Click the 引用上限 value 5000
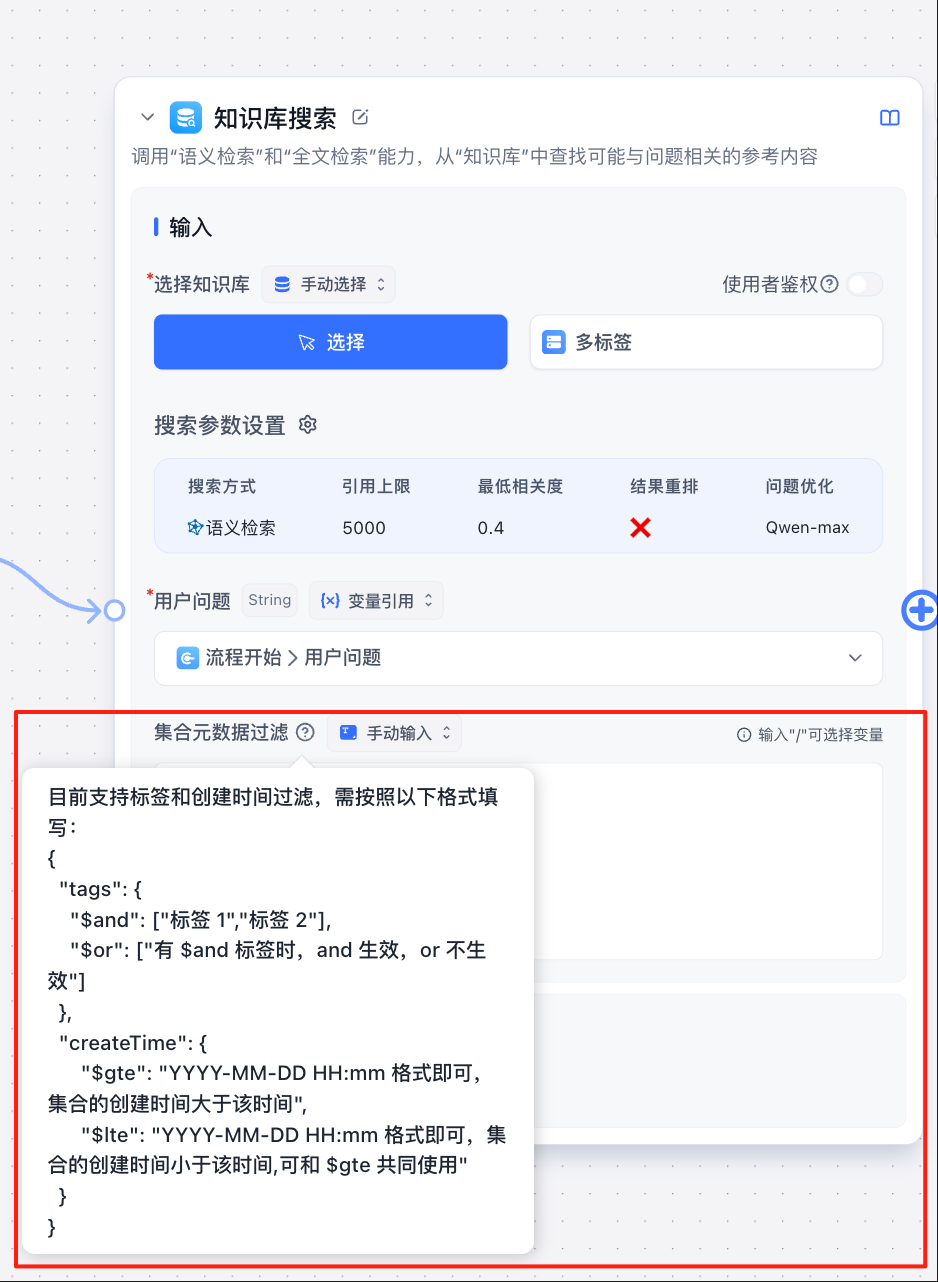938x1282 pixels. coord(364,527)
